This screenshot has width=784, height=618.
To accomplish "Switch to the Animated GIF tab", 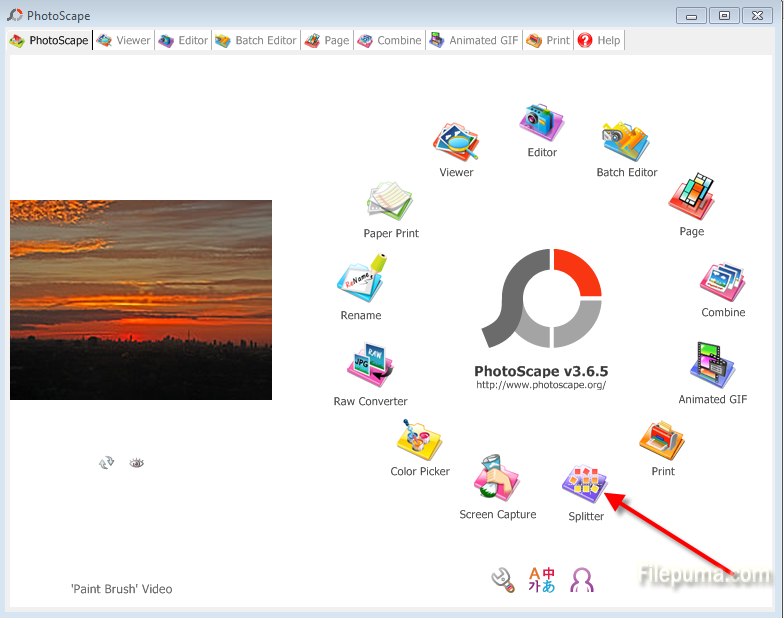I will point(474,41).
